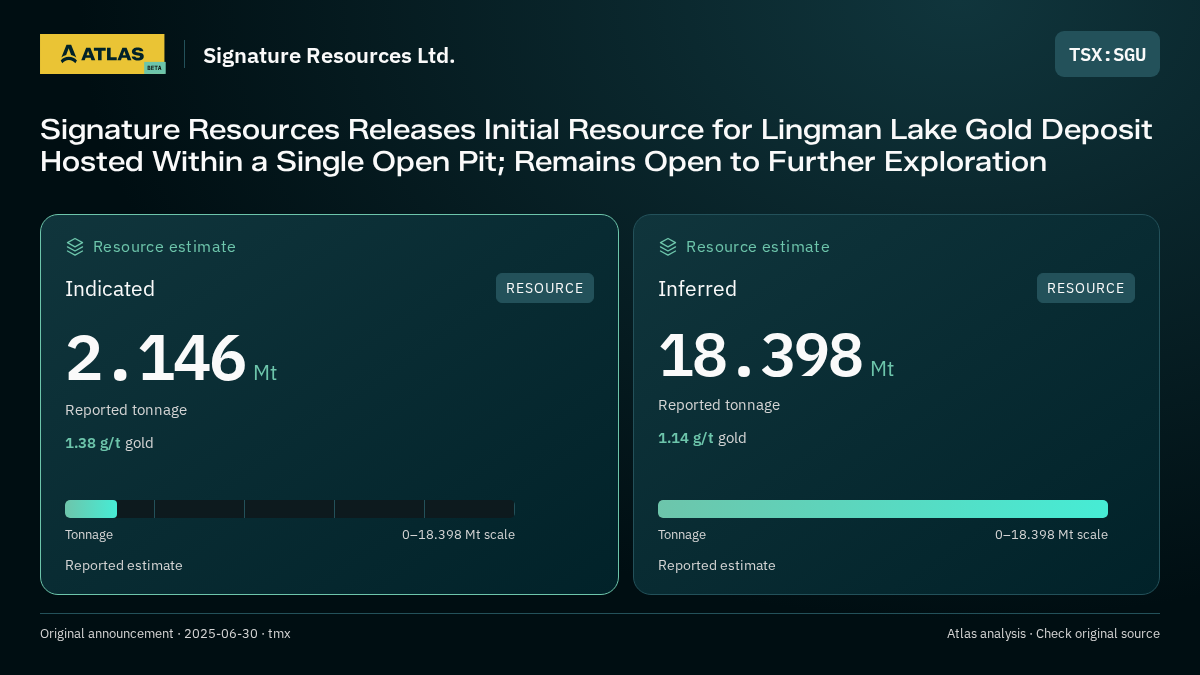
Task: Click the scale label in Indicated card
Action: click(458, 535)
